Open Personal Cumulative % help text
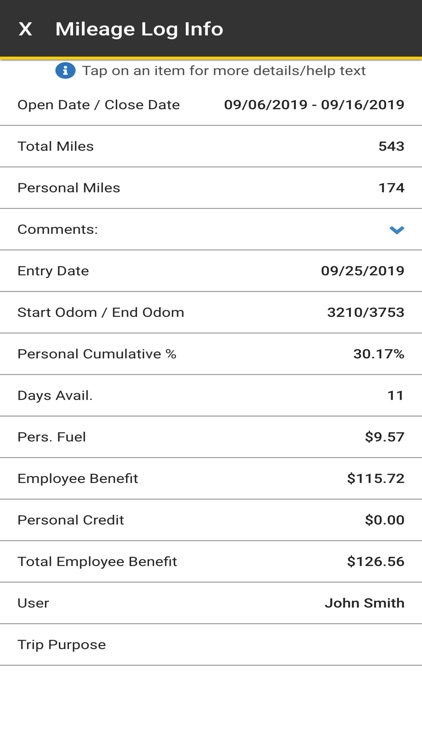The image size is (422, 750). point(211,354)
